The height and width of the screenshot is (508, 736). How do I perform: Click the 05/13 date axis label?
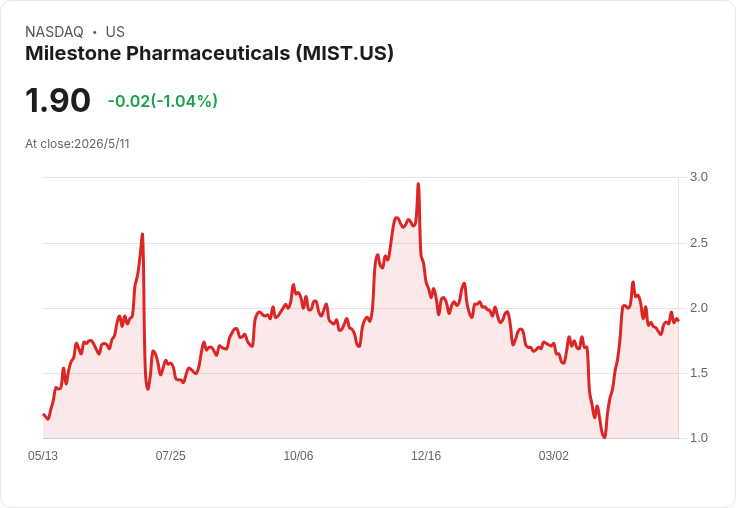43,455
